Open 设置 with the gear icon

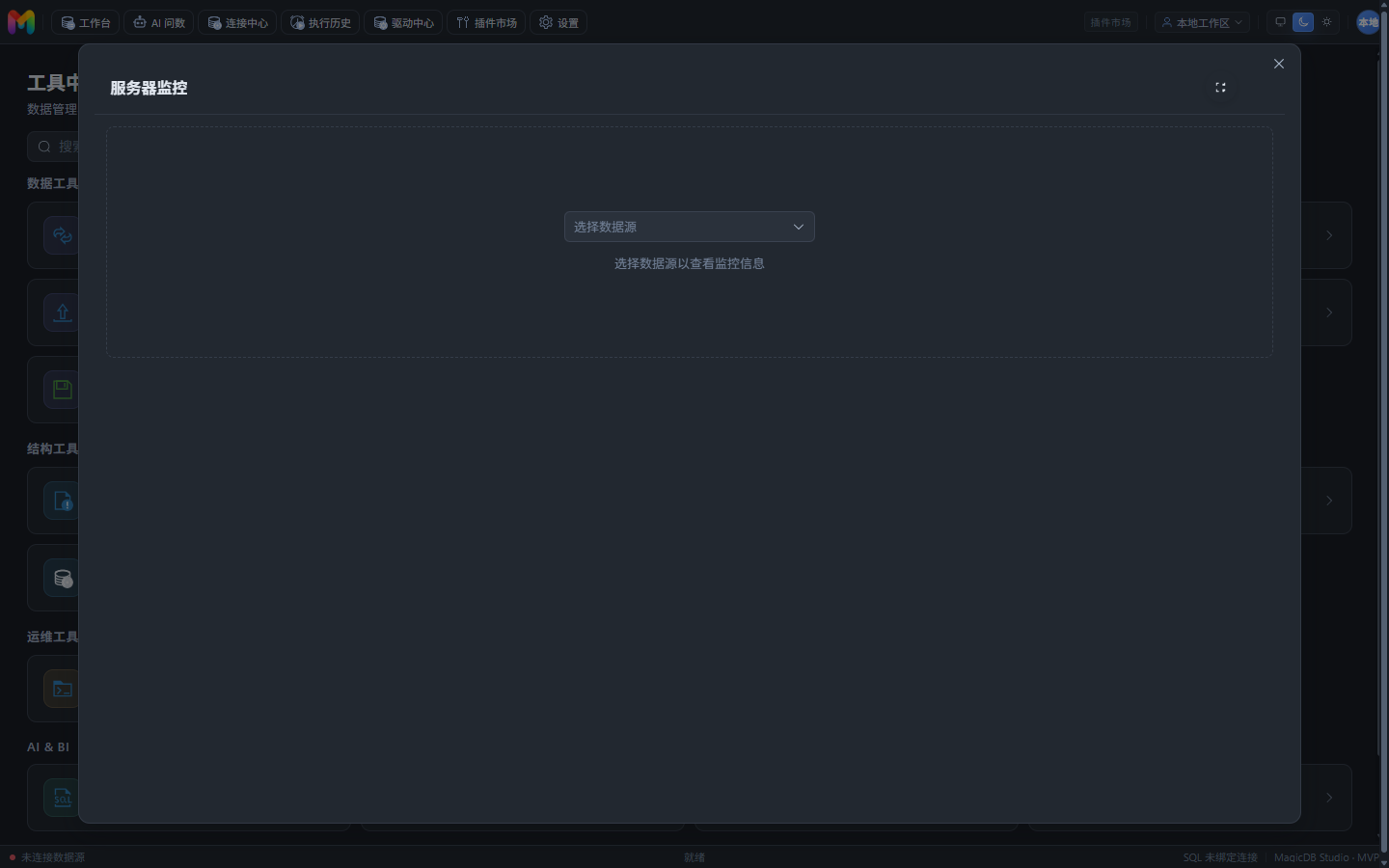558,22
